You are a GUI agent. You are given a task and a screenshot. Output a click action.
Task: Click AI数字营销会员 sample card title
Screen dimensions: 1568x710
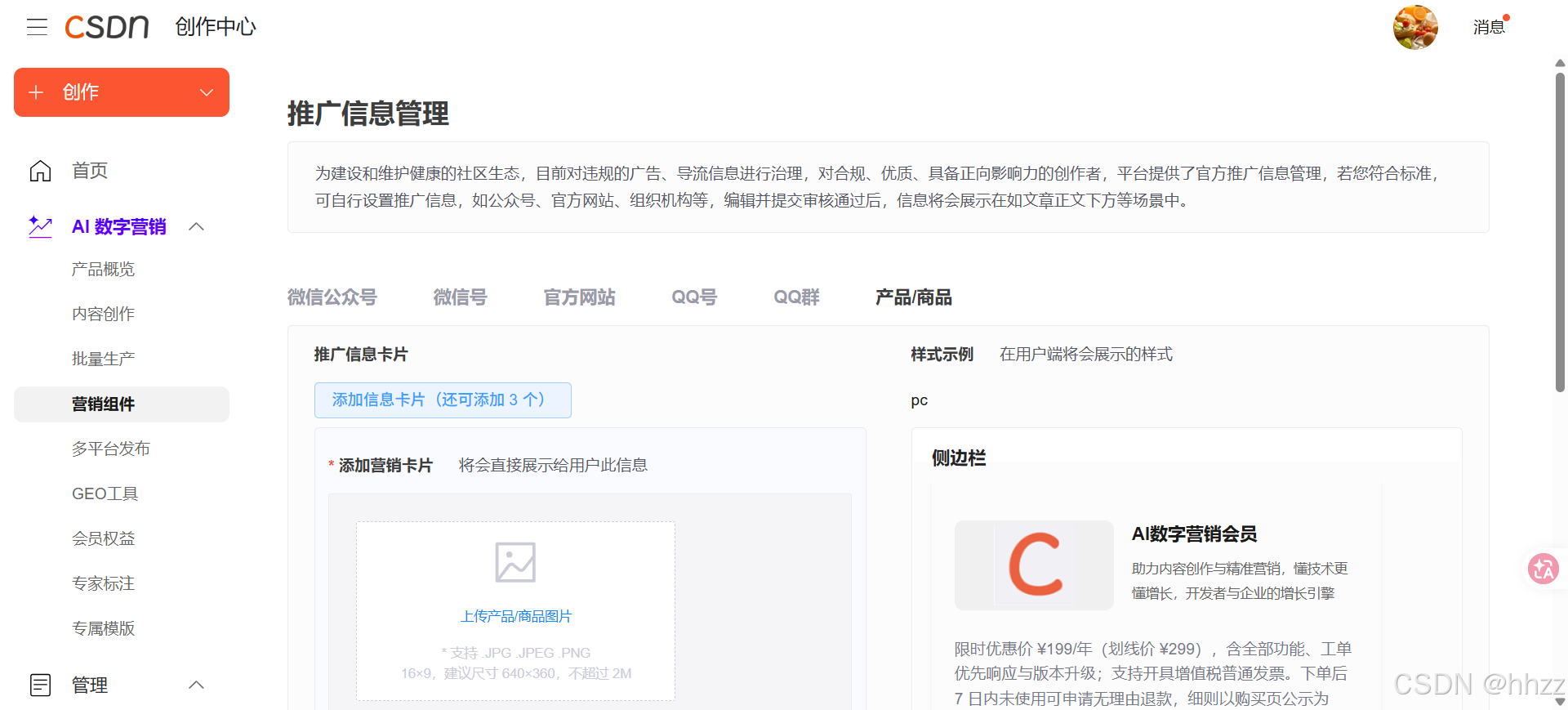tap(1194, 534)
